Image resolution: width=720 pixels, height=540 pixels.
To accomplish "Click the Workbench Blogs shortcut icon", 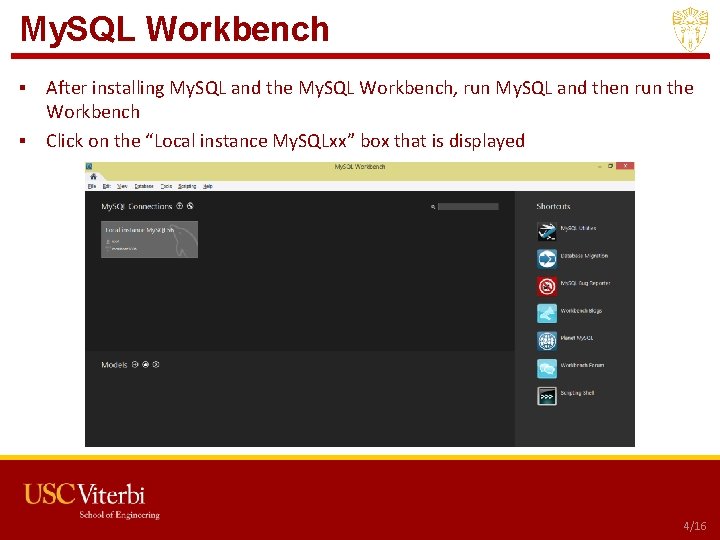I will click(547, 314).
